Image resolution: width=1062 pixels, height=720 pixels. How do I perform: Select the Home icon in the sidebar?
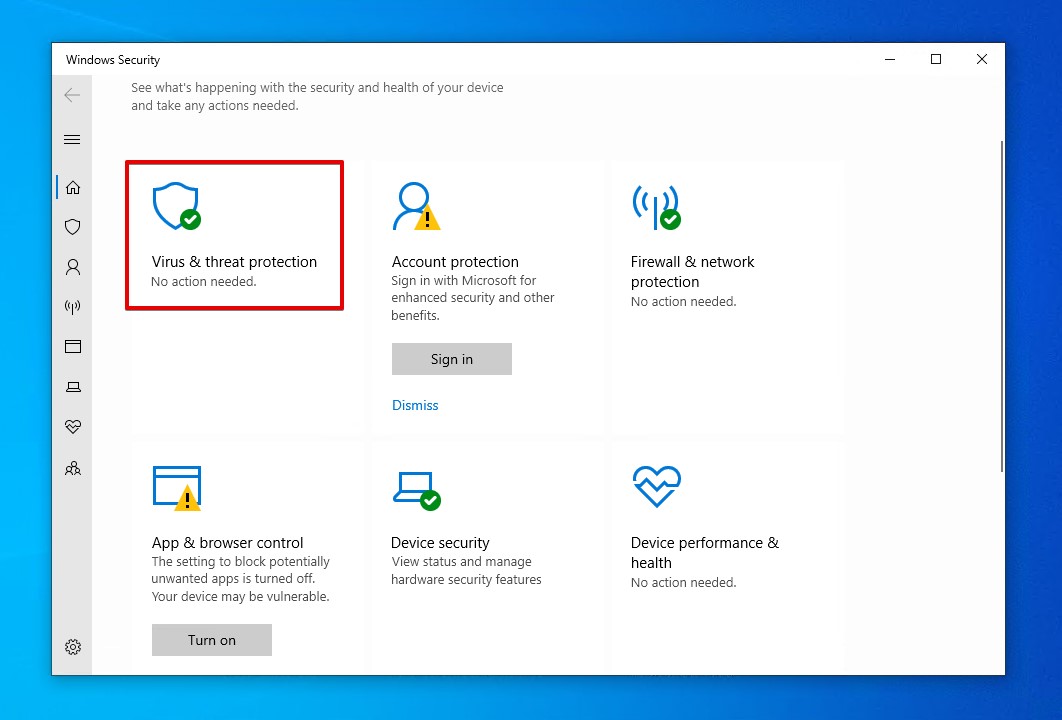pyautogui.click(x=72, y=187)
